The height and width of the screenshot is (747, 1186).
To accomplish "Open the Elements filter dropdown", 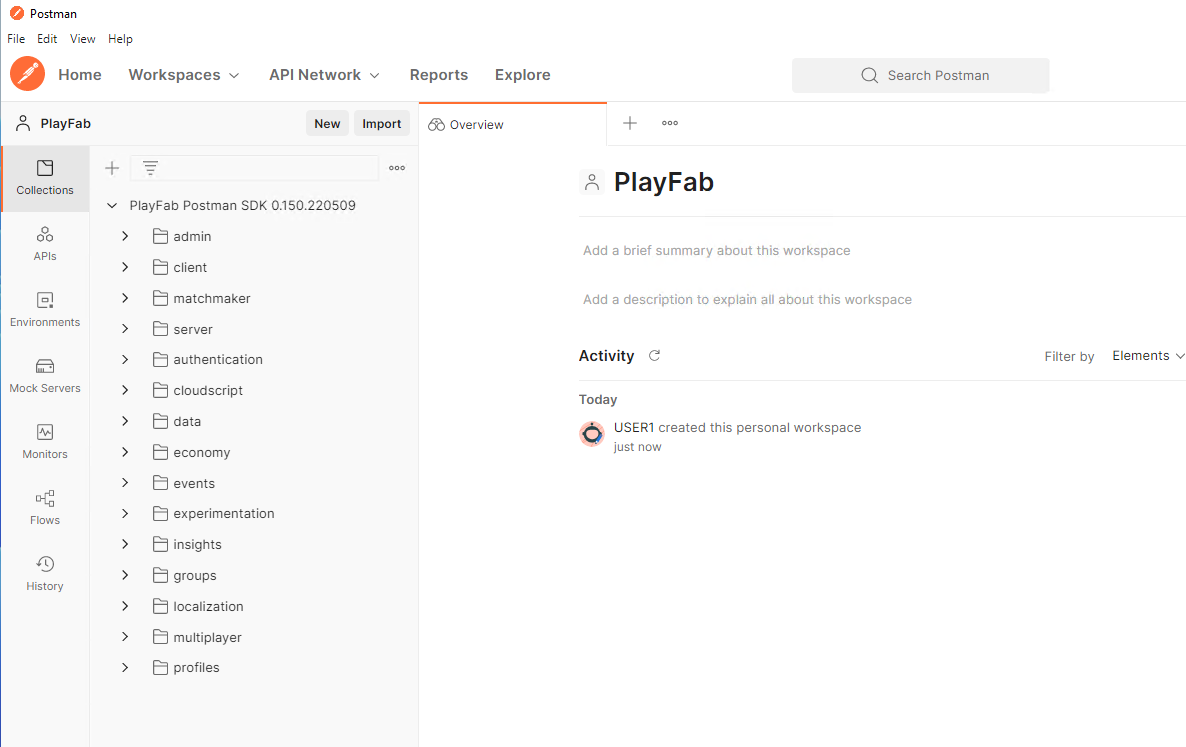I will [1147, 355].
